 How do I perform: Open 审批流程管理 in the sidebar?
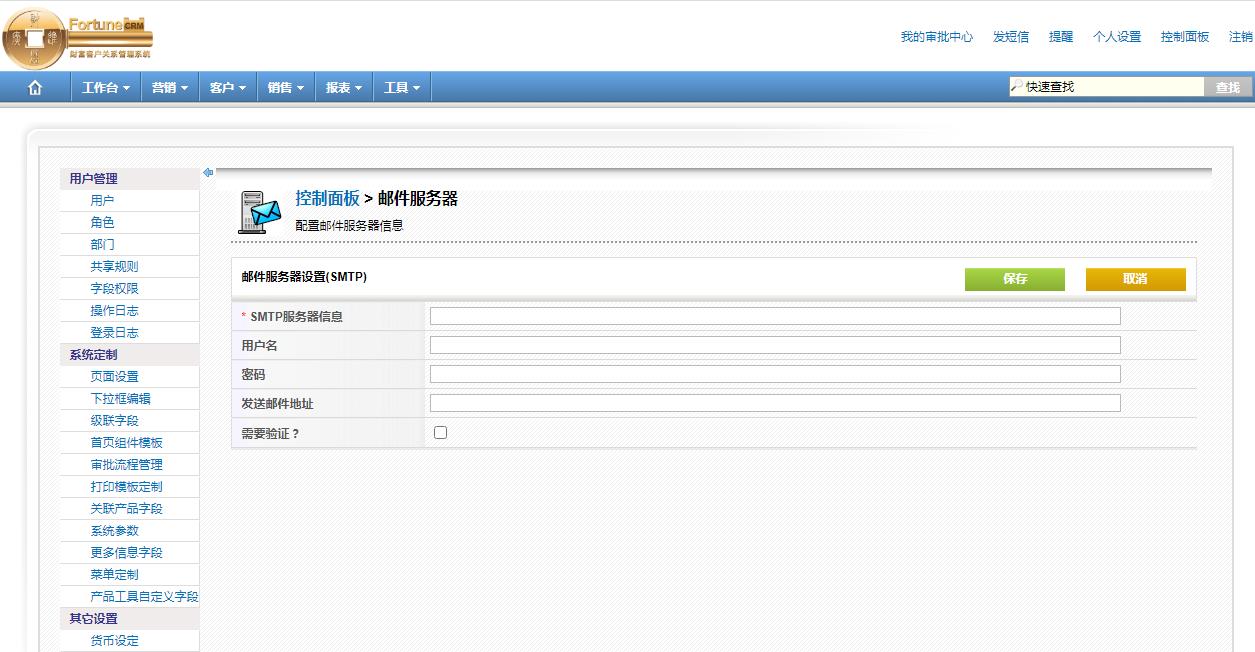tap(126, 465)
